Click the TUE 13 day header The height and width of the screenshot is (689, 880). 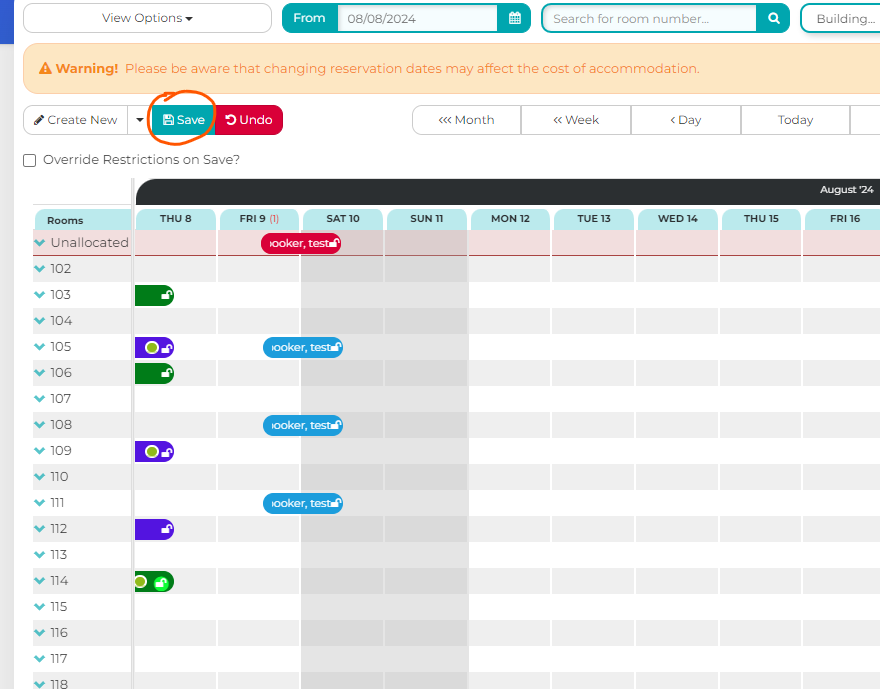[594, 219]
